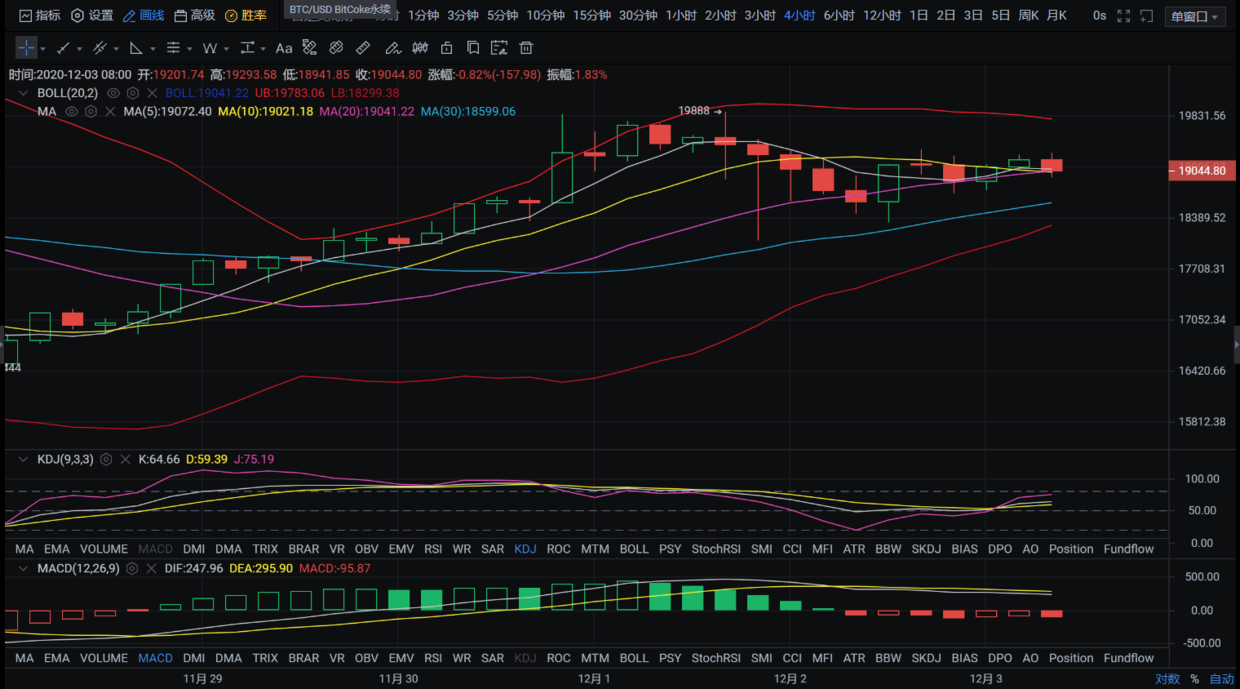Toggle BOLL indicator visibility eye
The image size is (1240, 689).
pyautogui.click(x=113, y=93)
